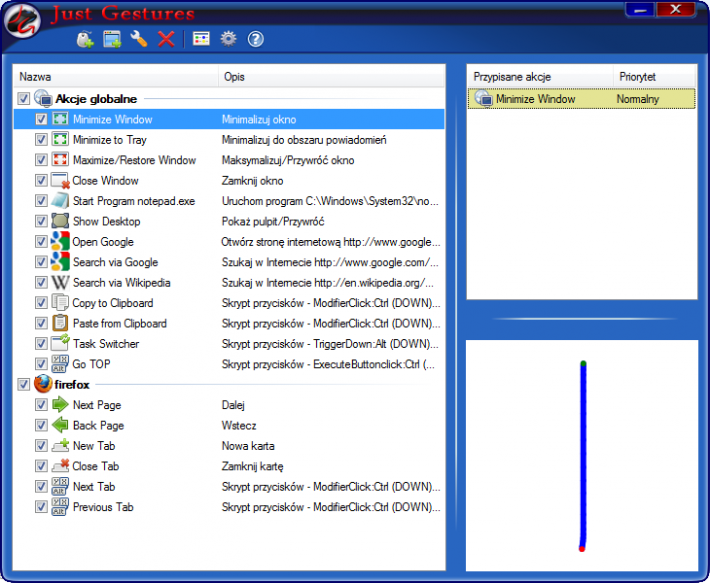Click the add new gesture mouse icon
The image size is (710, 583).
pos(85,39)
